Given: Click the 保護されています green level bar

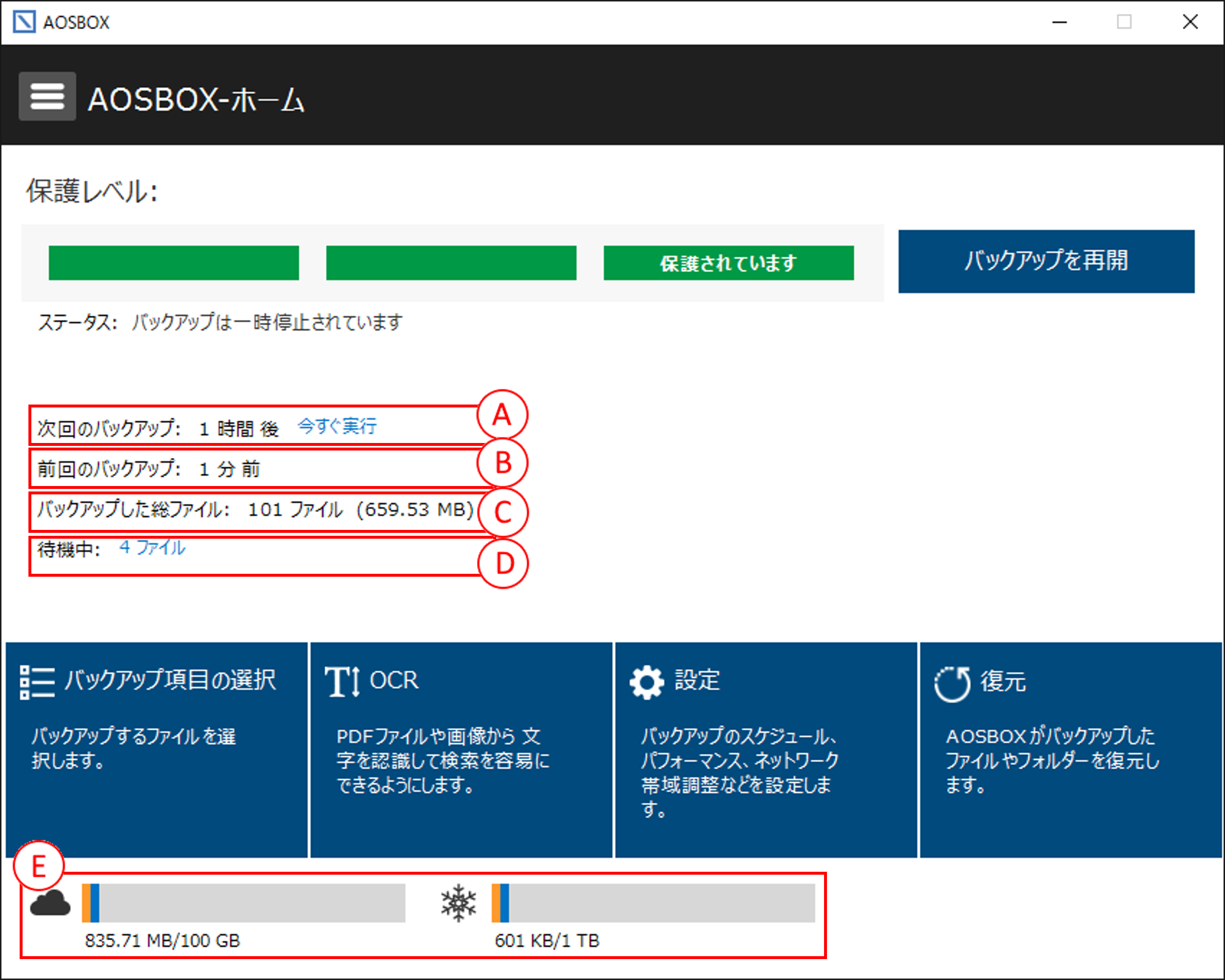Looking at the screenshot, I should (728, 263).
